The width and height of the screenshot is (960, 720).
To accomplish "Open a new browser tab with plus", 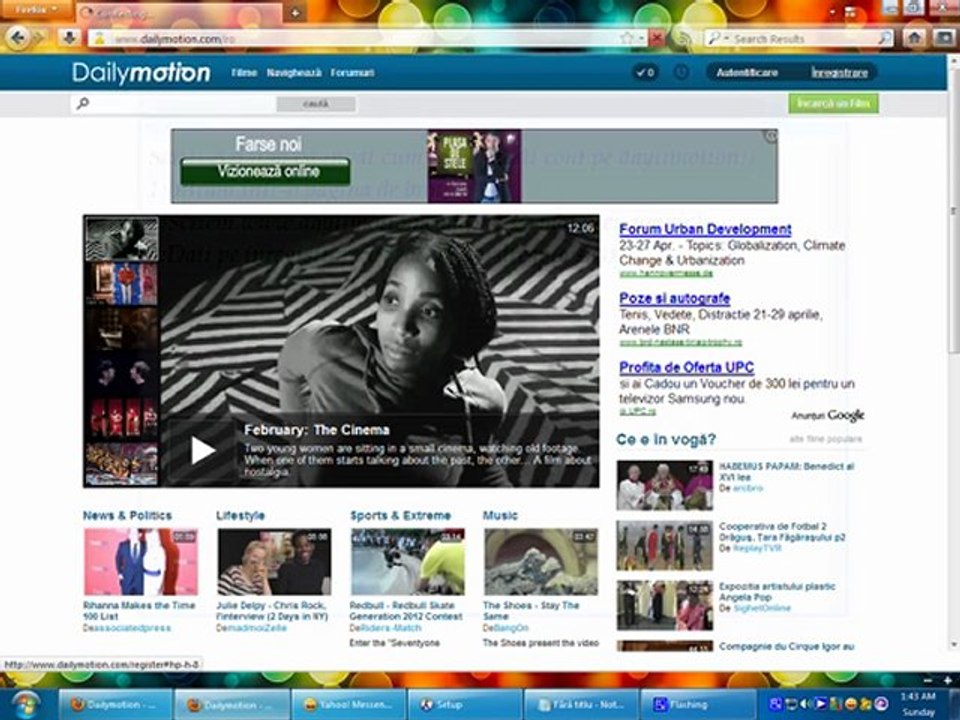I will tap(294, 12).
